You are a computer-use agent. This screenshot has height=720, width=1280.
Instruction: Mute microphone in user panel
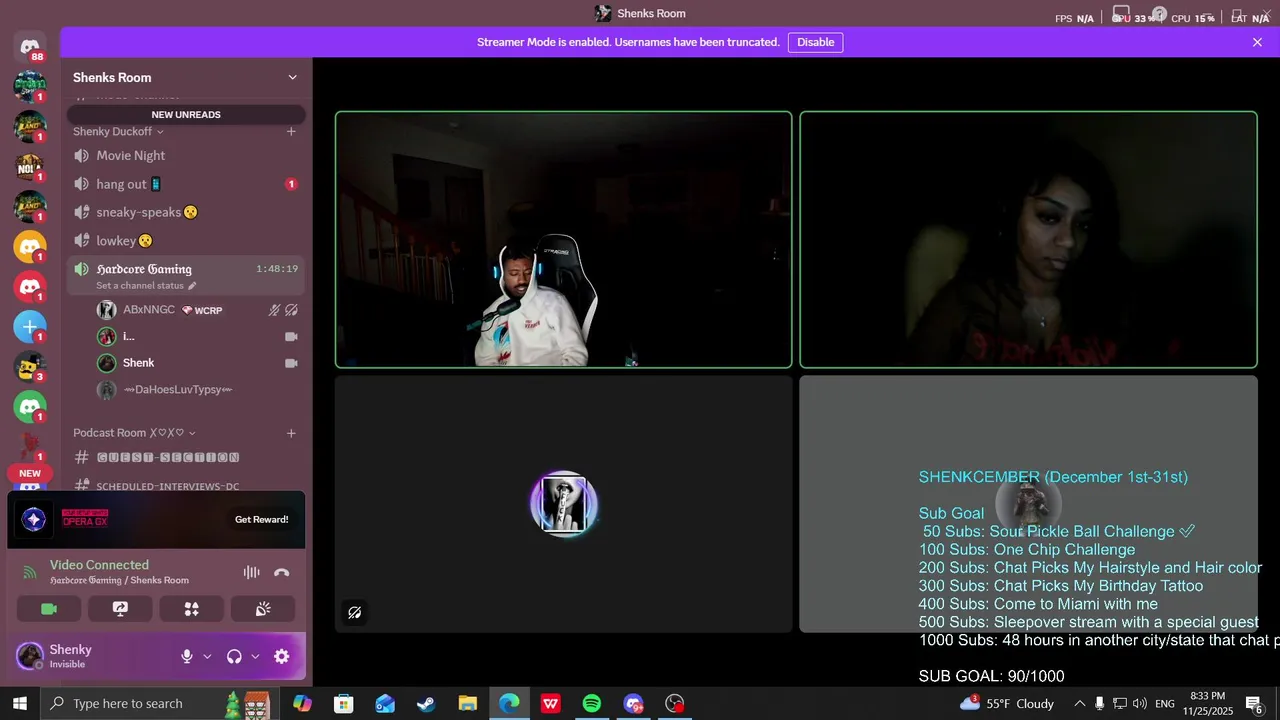[186, 657]
